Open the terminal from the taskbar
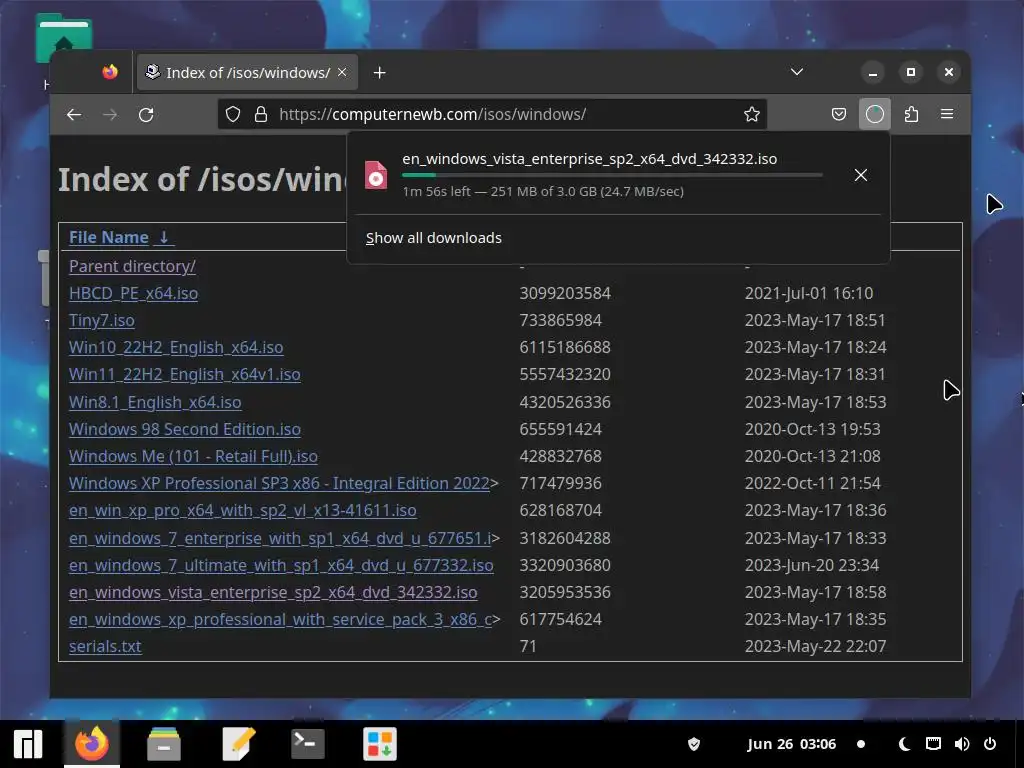Viewport: 1024px width, 768px height. [308, 744]
